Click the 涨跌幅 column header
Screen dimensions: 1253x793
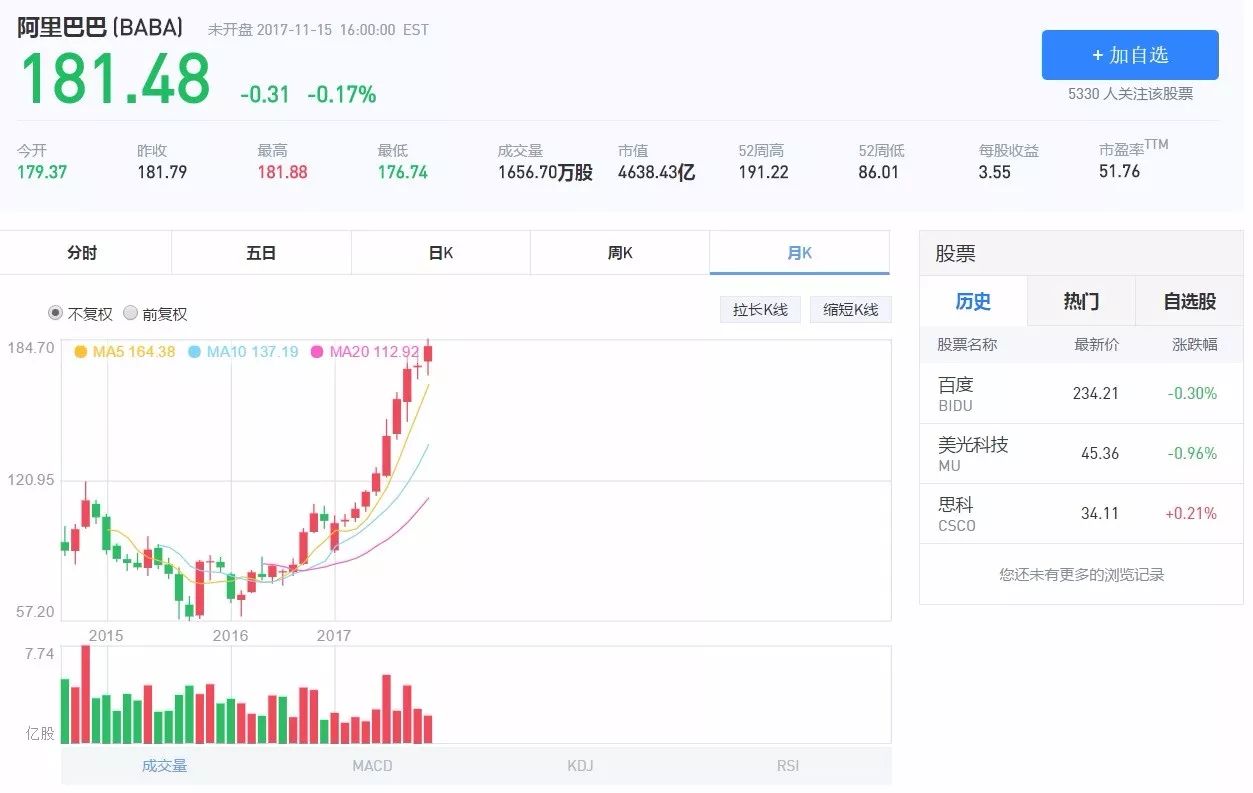click(x=1195, y=345)
